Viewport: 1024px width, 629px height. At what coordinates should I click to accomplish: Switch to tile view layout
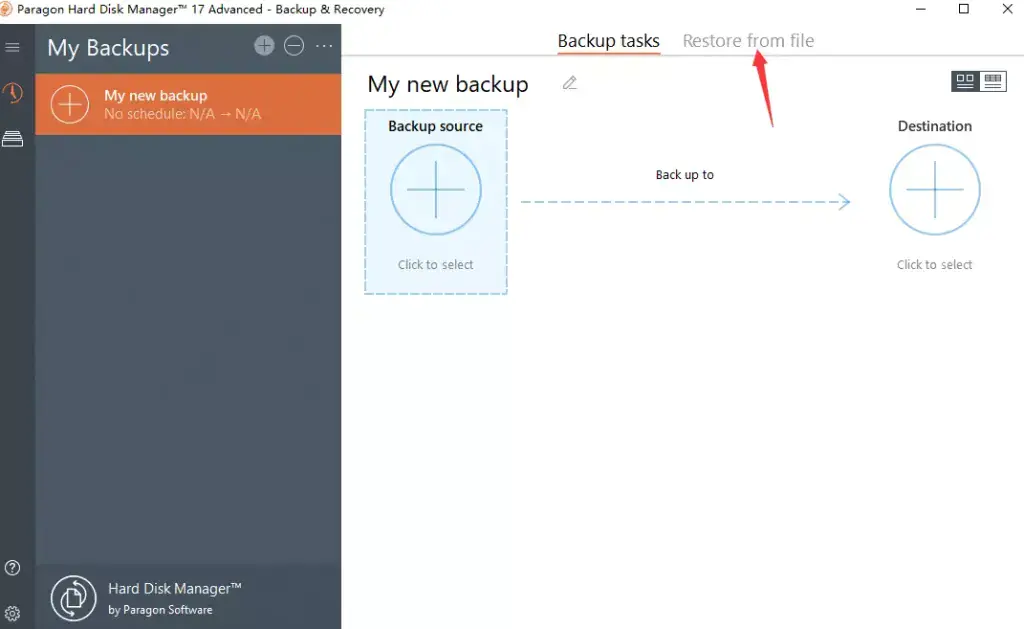click(x=965, y=81)
